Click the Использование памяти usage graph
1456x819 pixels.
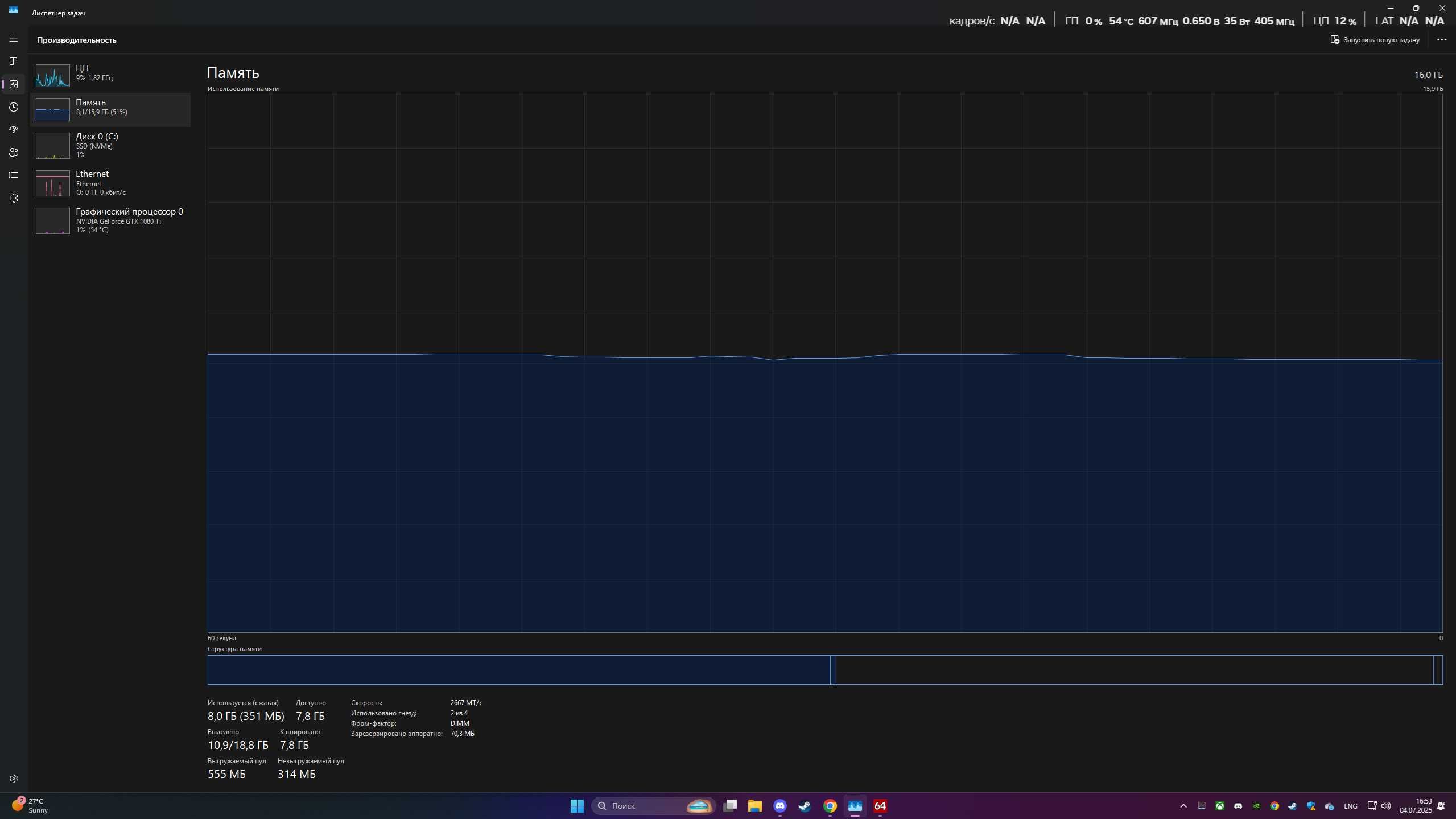click(x=825, y=363)
